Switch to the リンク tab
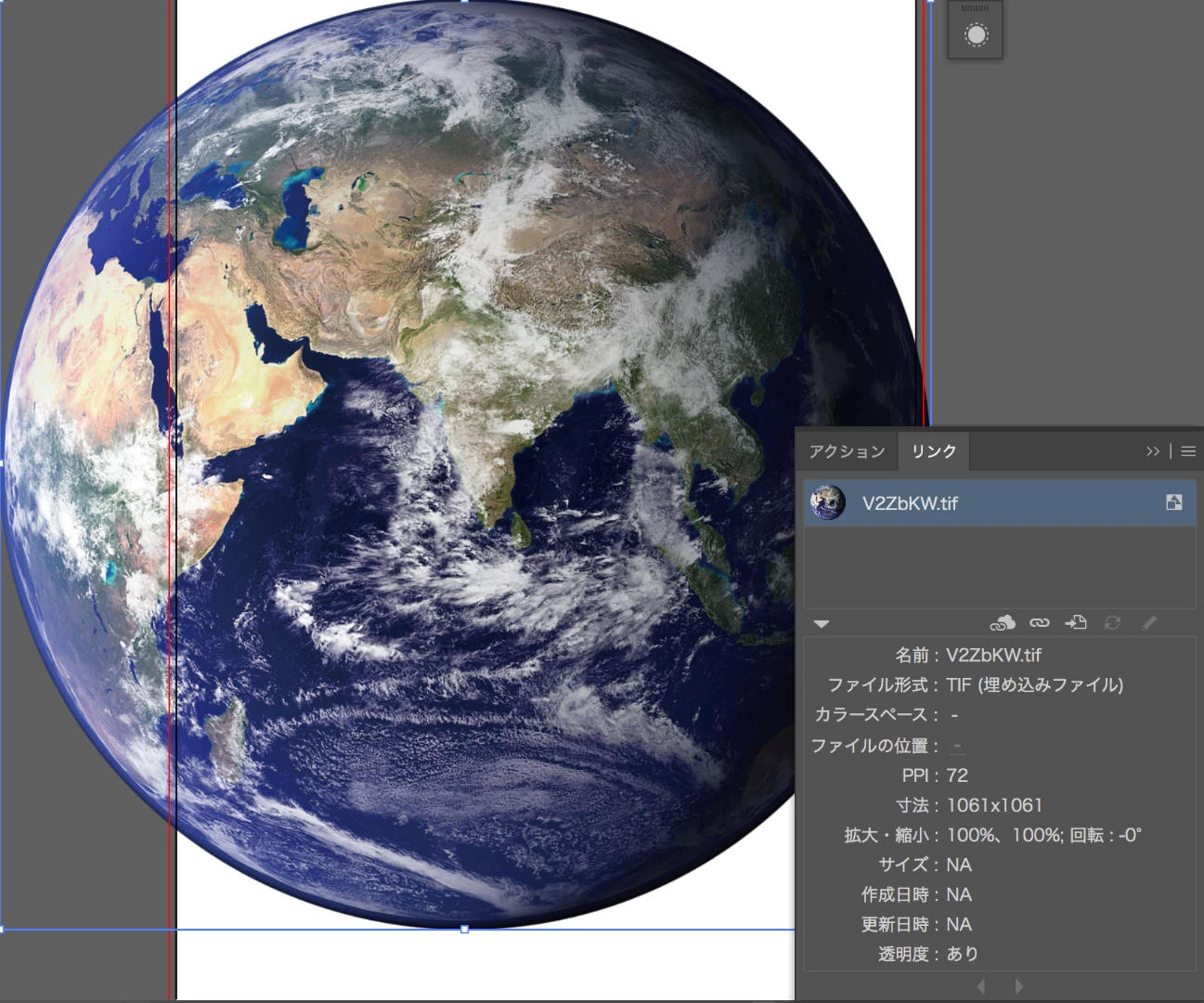1204x1003 pixels. 934,451
